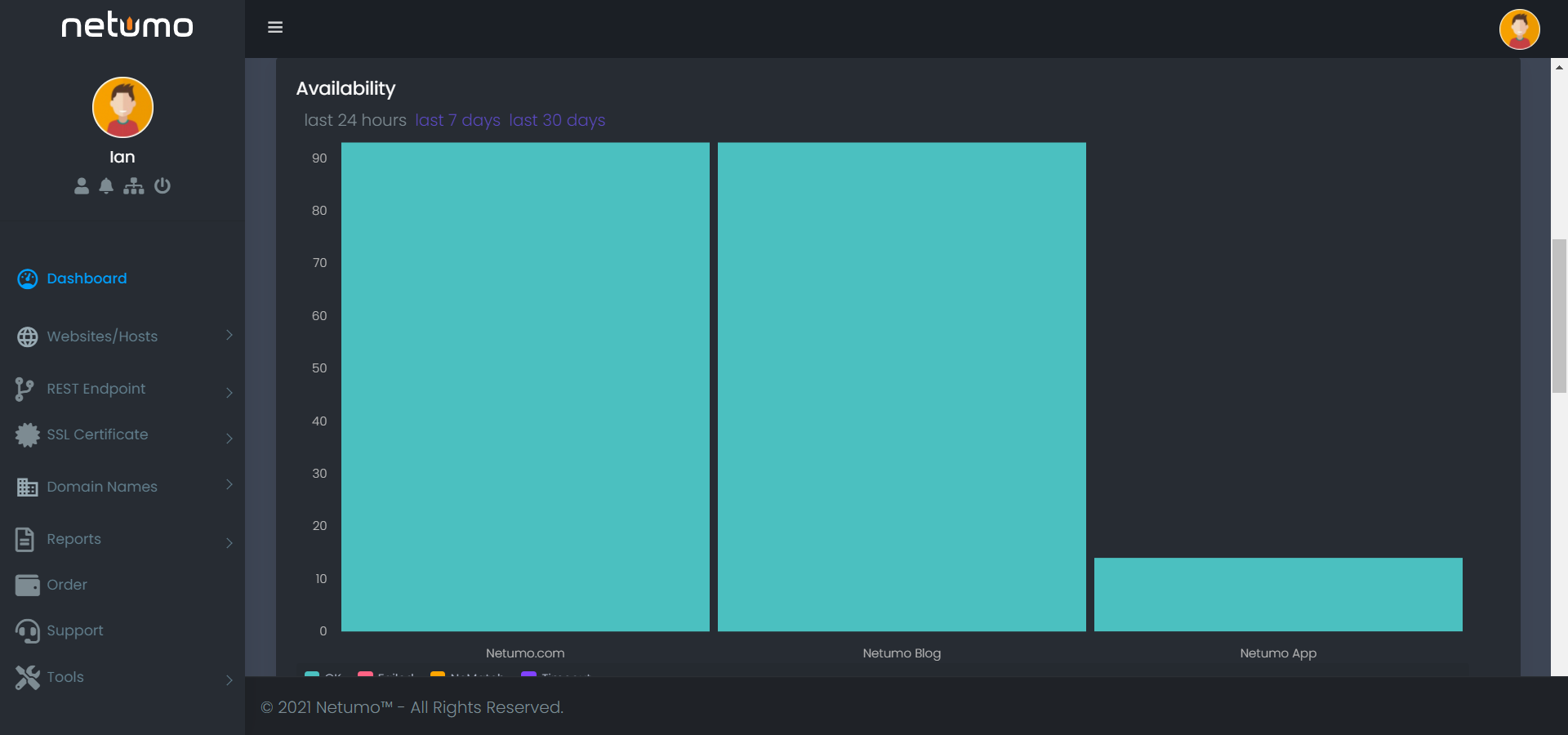This screenshot has width=1568, height=735.
Task: Click the Netumo App axis label
Action: (x=1278, y=653)
